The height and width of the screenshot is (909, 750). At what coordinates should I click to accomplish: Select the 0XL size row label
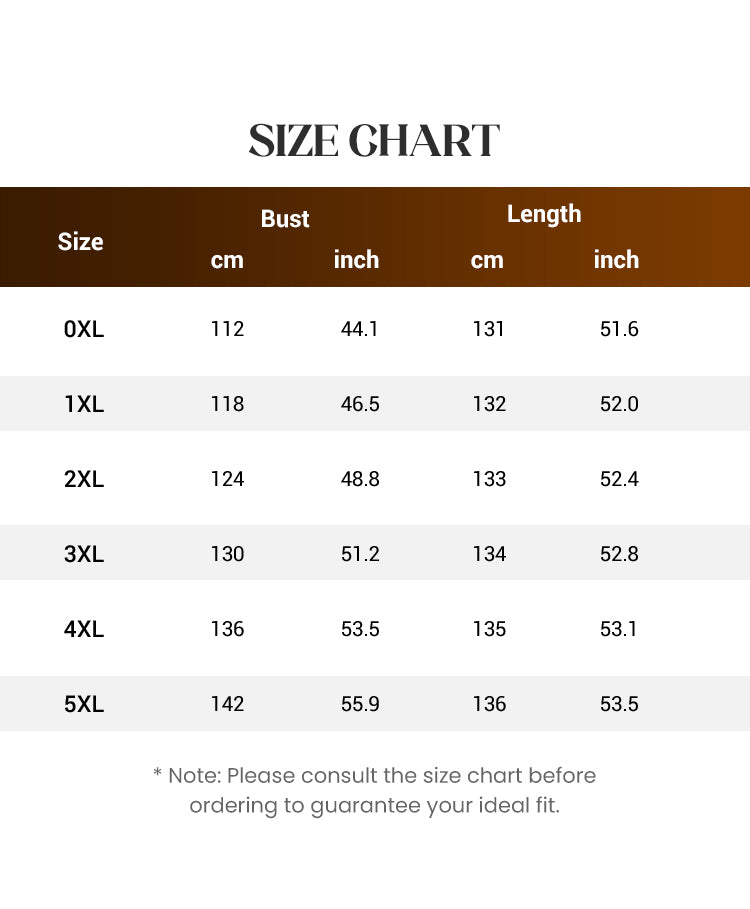coord(84,329)
